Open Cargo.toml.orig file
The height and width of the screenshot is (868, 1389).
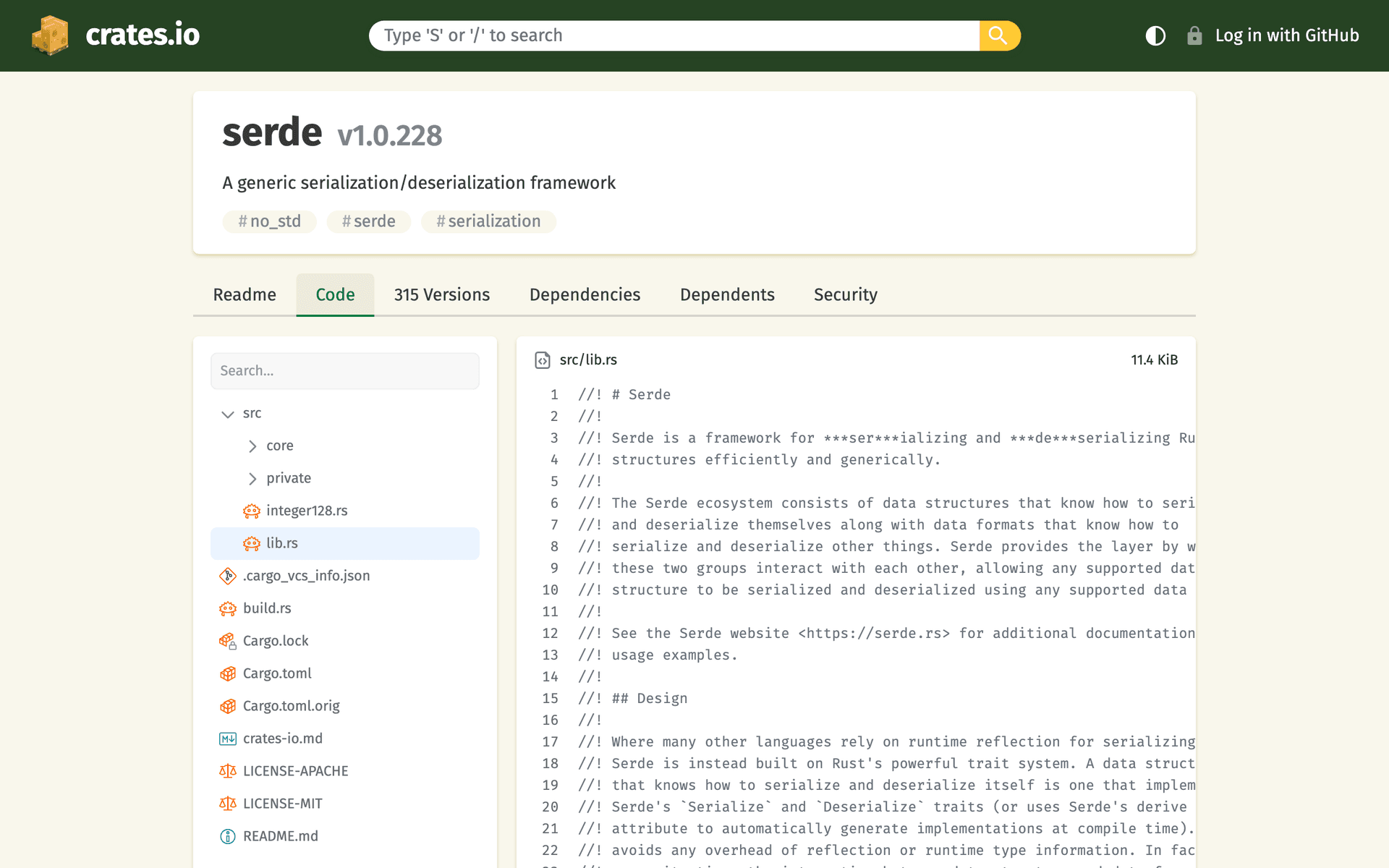coord(291,706)
